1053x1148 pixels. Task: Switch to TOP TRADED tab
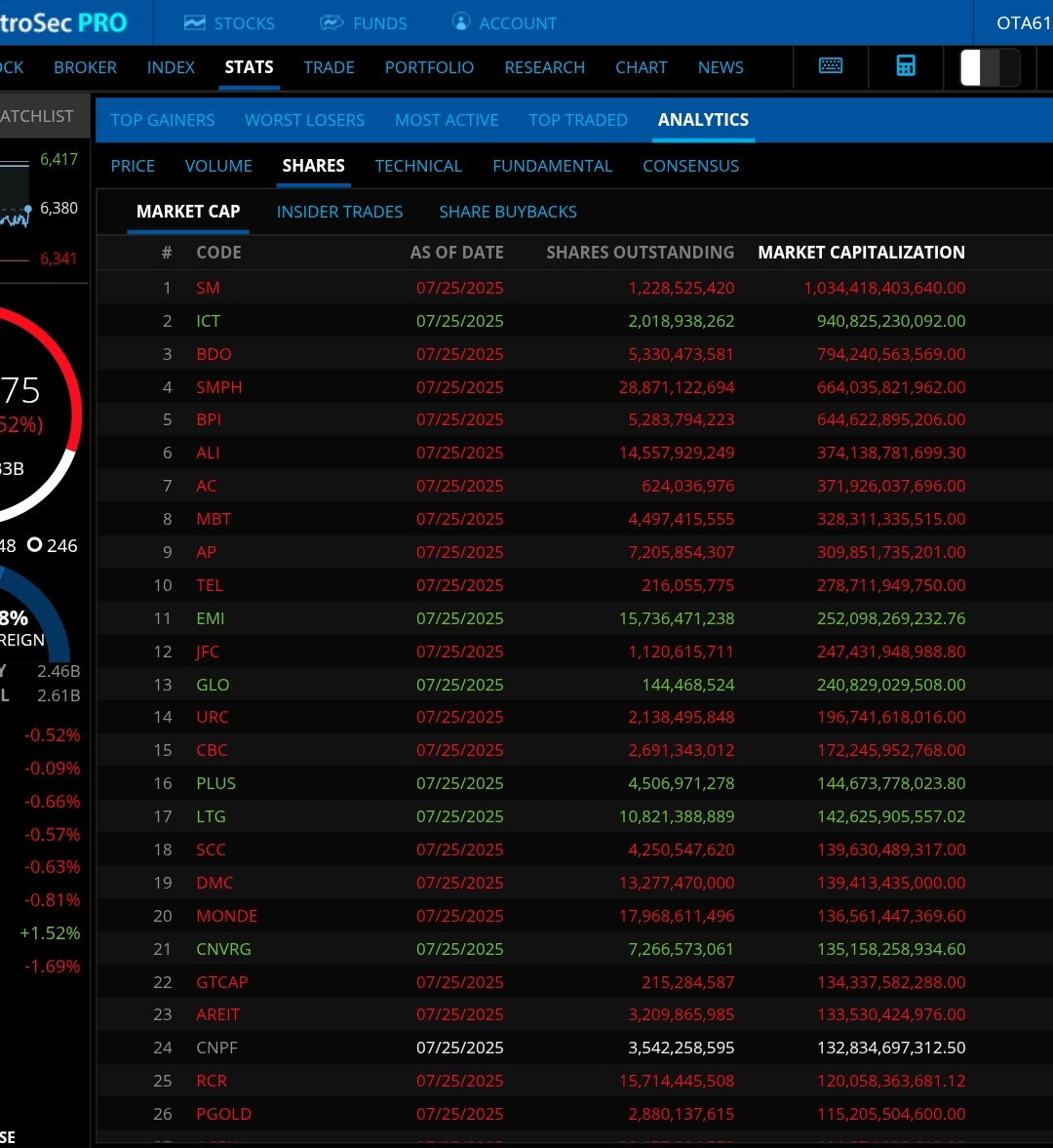coord(578,120)
